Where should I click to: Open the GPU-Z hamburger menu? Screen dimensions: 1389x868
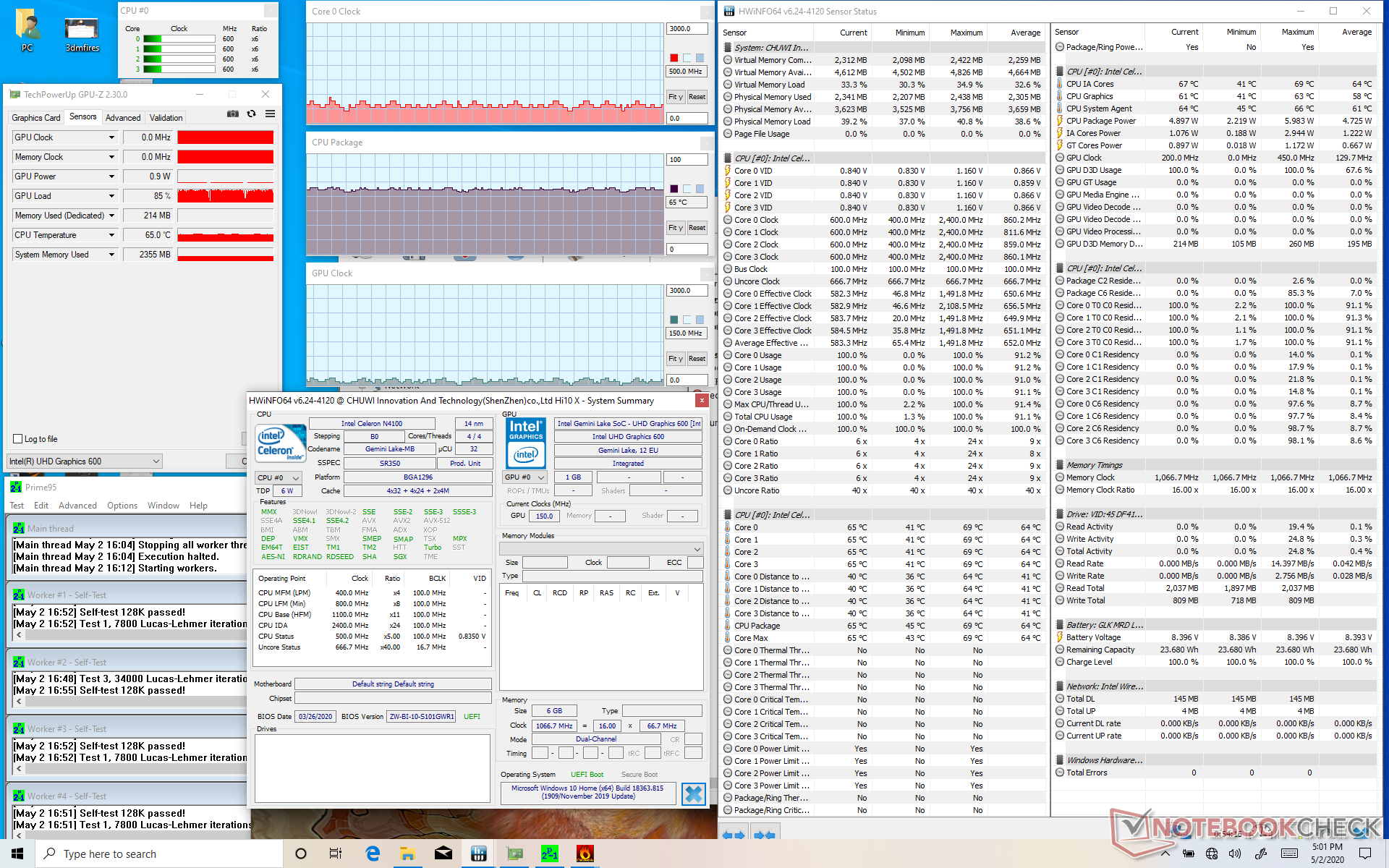click(270, 114)
